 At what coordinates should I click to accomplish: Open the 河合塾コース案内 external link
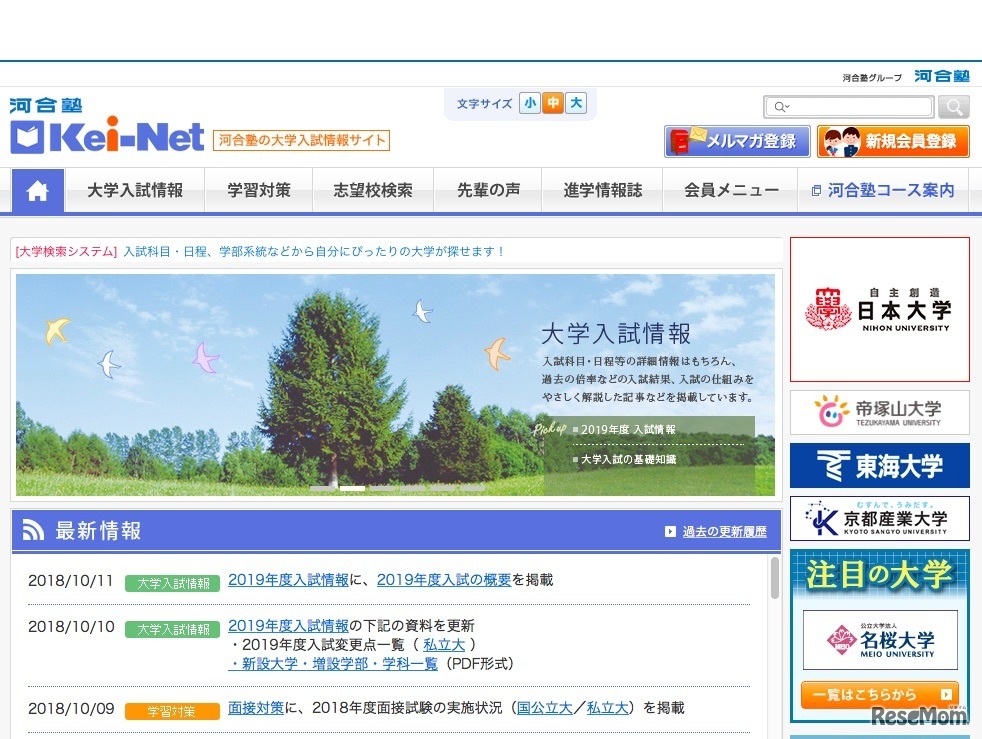coord(883,191)
